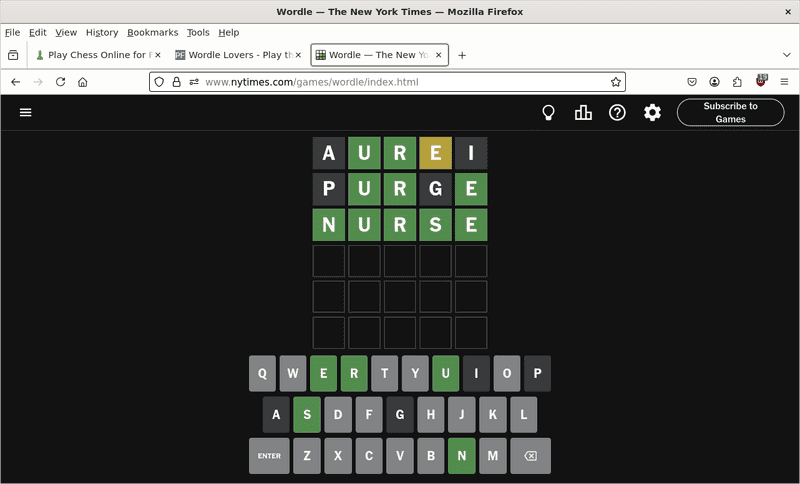
Task: Tap the H key on Wordle keyboard
Action: coord(431,415)
